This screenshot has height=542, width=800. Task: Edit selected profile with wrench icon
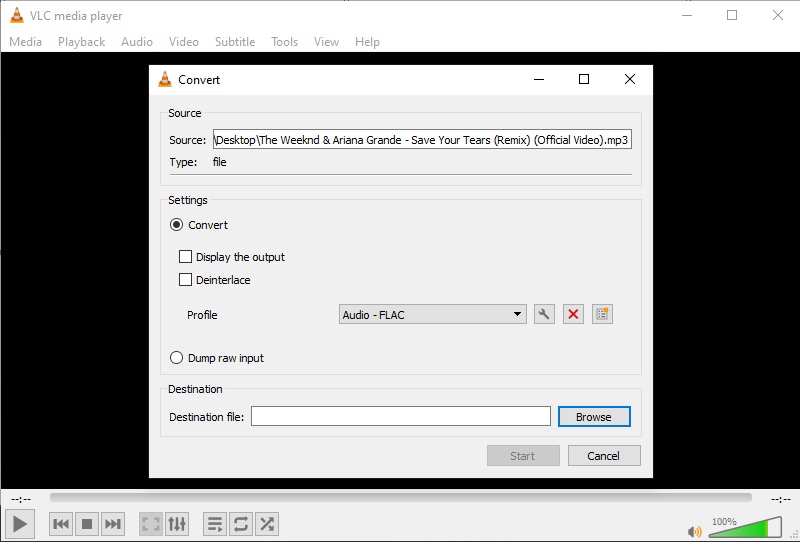pyautogui.click(x=544, y=314)
